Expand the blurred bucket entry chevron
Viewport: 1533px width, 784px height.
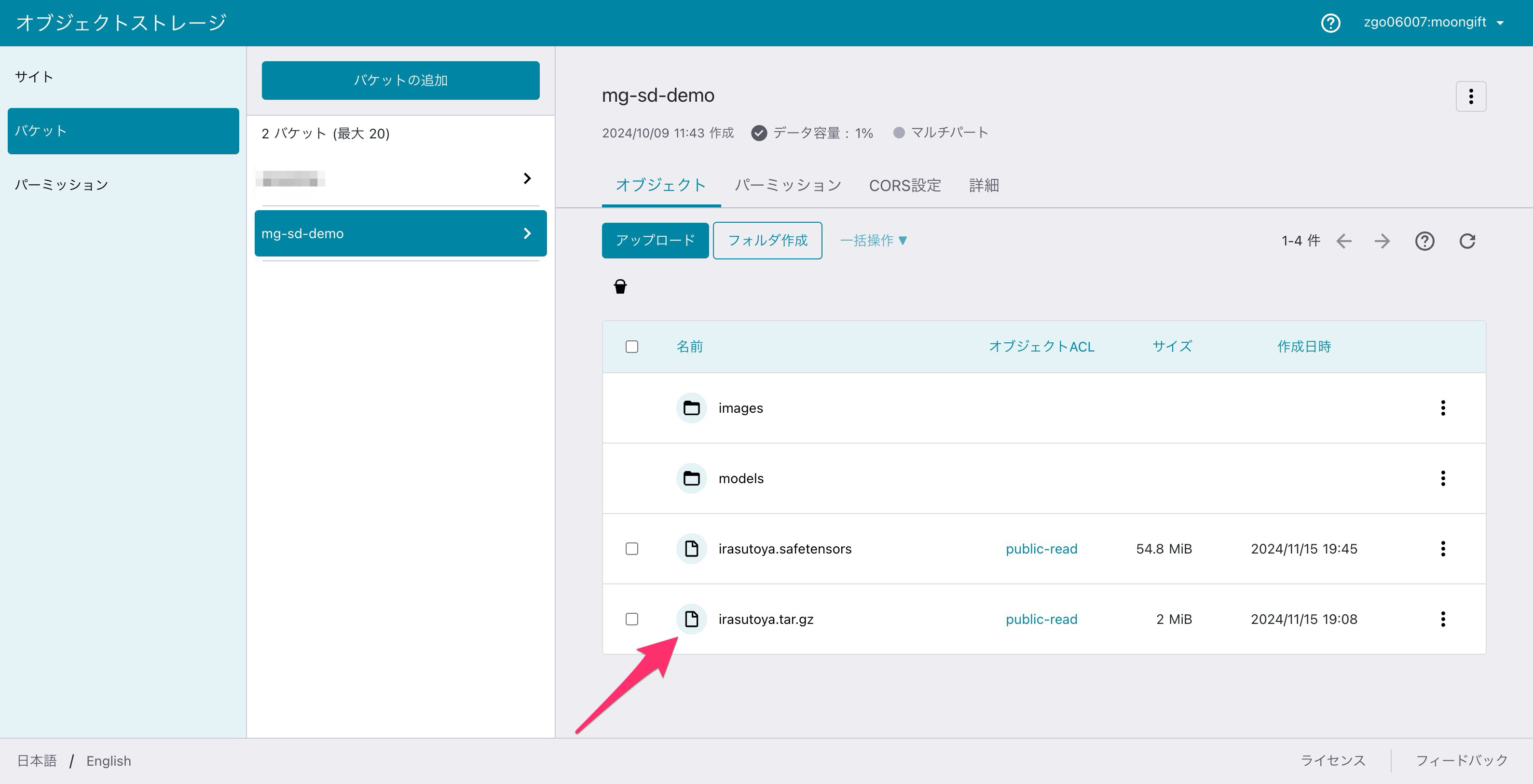coord(527,178)
